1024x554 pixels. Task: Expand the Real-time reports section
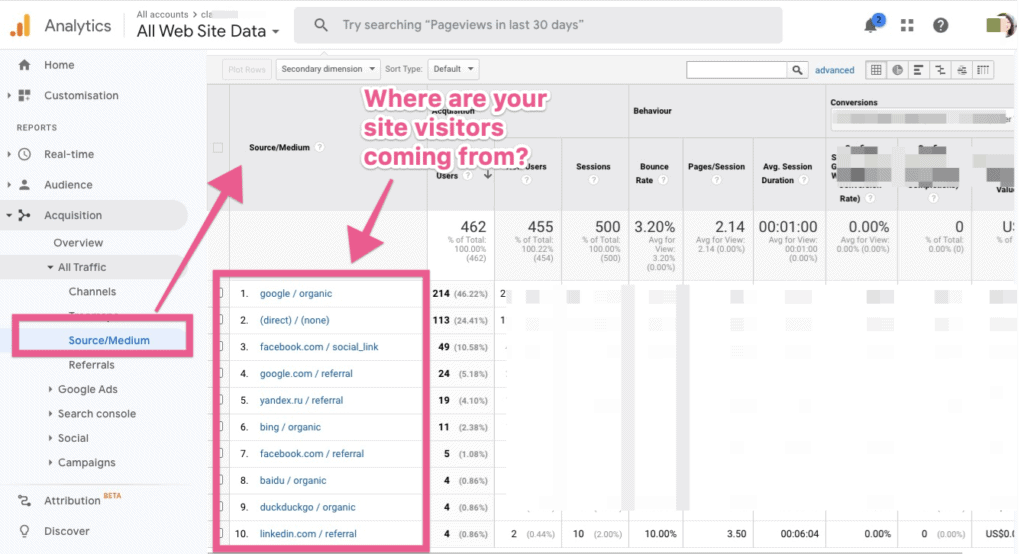pyautogui.click(x=8, y=154)
